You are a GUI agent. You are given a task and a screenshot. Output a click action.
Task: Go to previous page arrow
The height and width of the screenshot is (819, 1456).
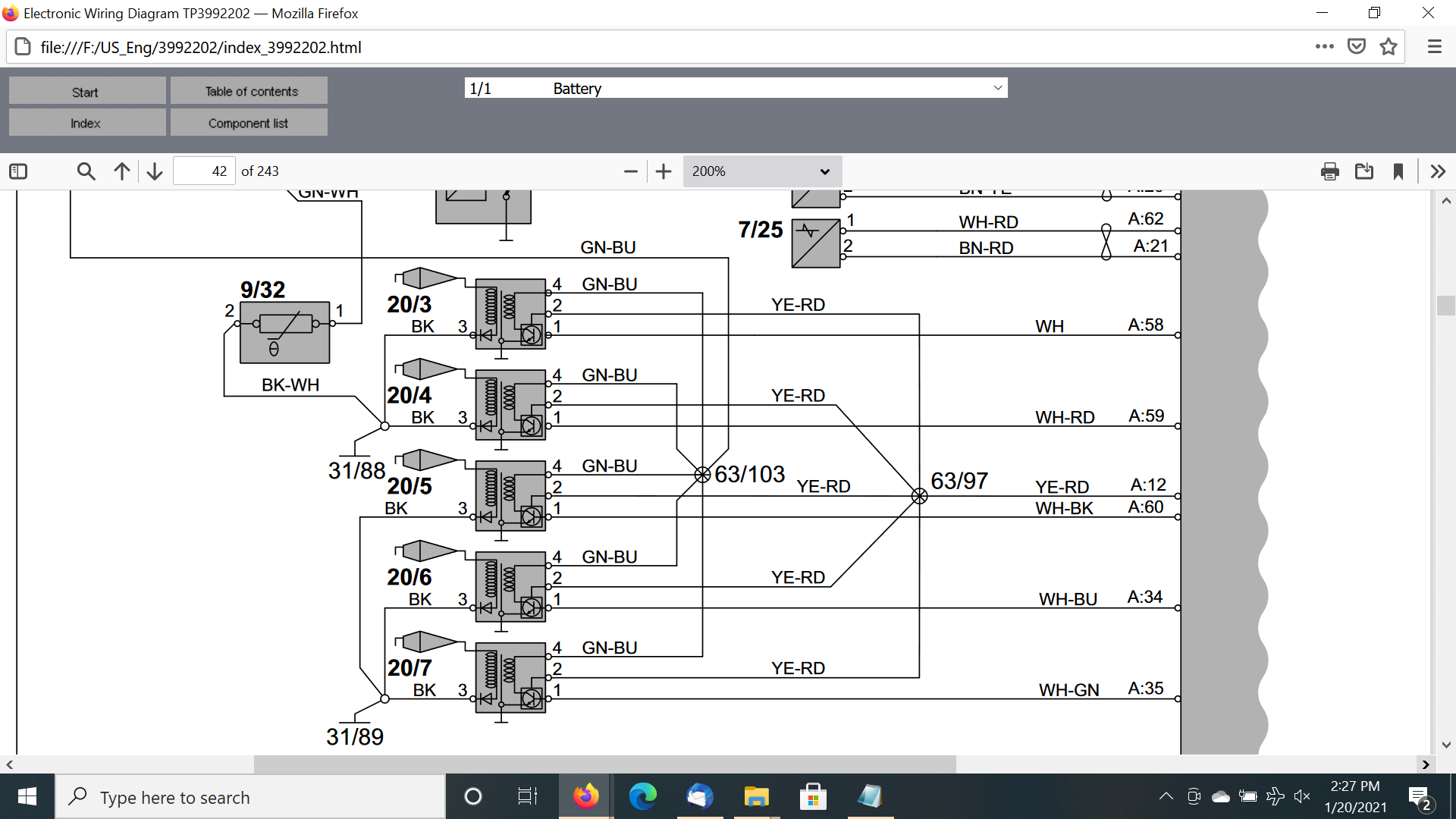tap(122, 171)
